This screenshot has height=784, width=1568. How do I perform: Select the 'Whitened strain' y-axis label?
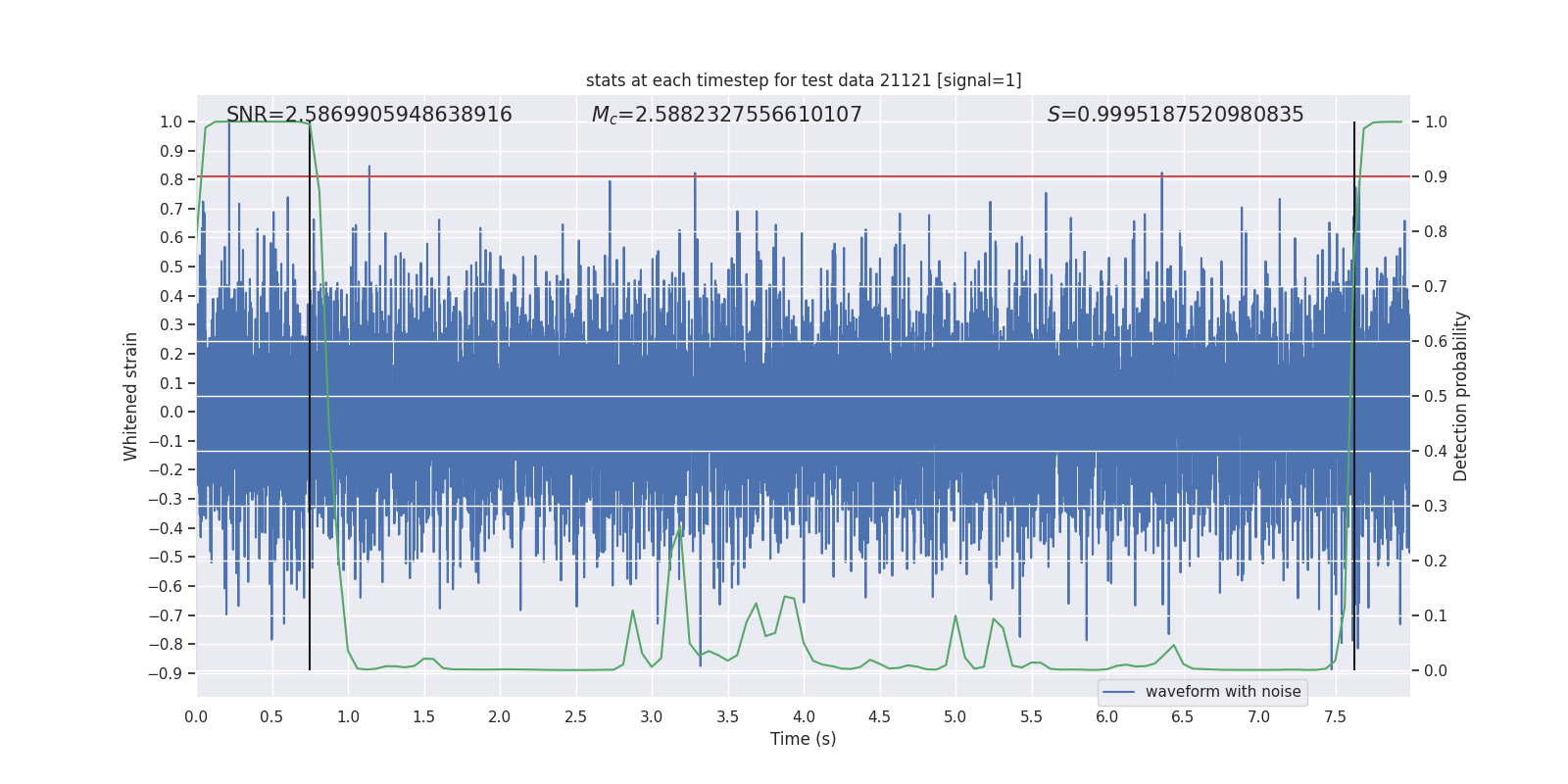click(130, 396)
